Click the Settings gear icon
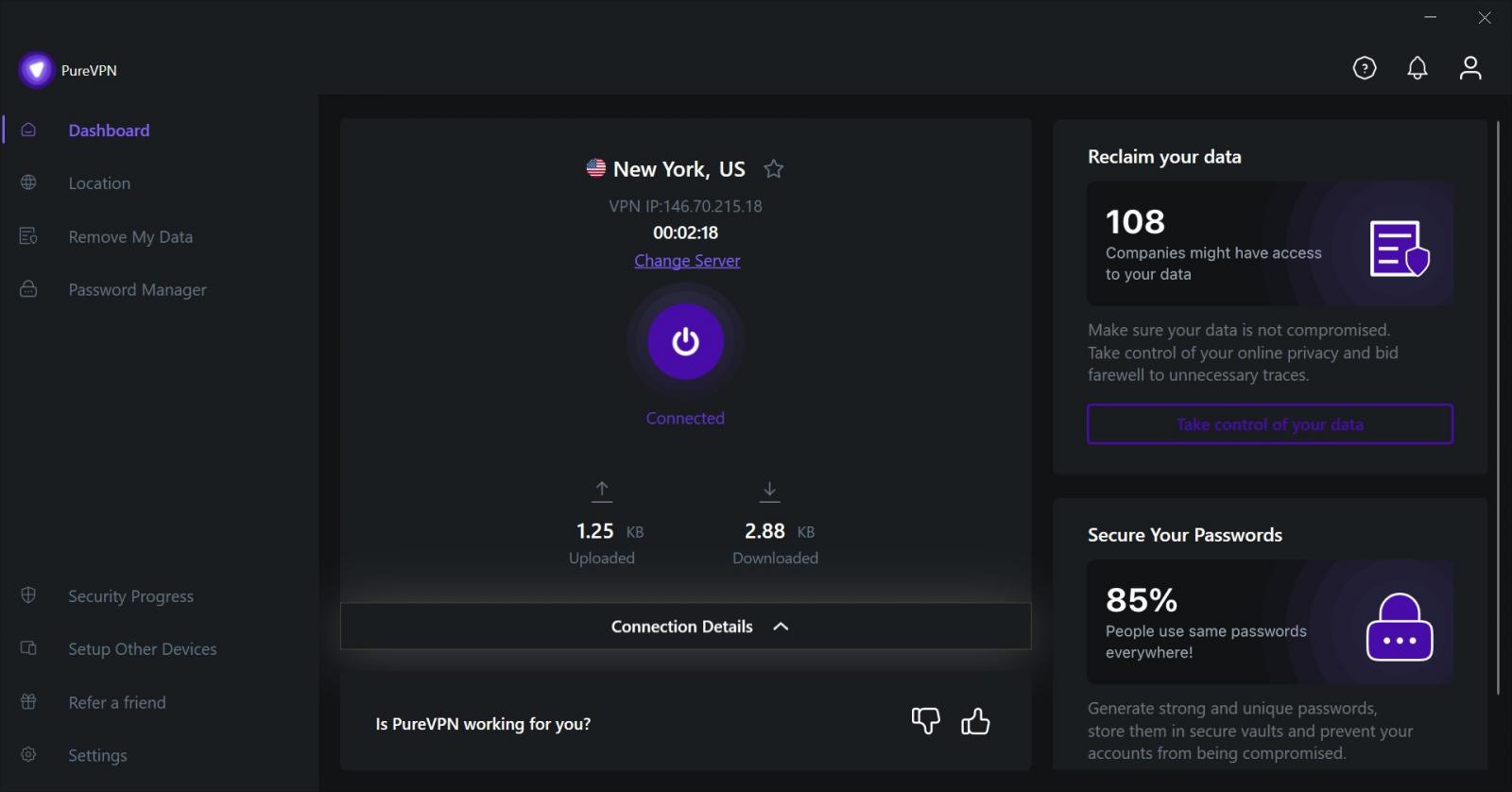1512x792 pixels. (x=28, y=754)
